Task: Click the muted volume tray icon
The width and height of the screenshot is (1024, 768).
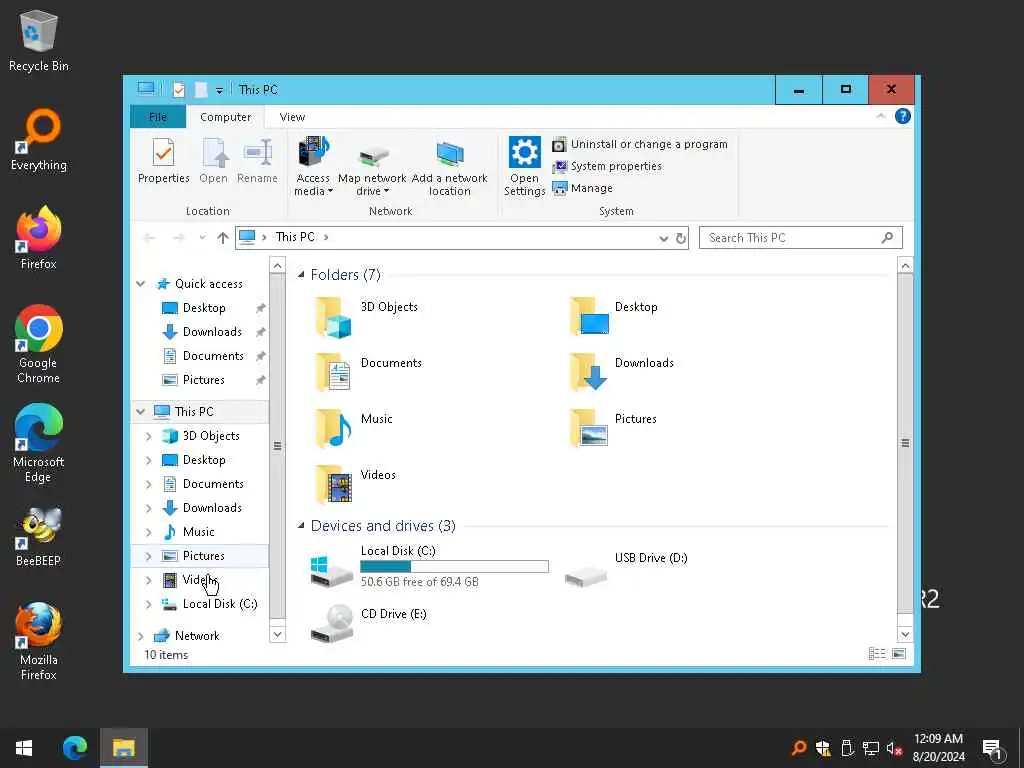Action: (895, 748)
